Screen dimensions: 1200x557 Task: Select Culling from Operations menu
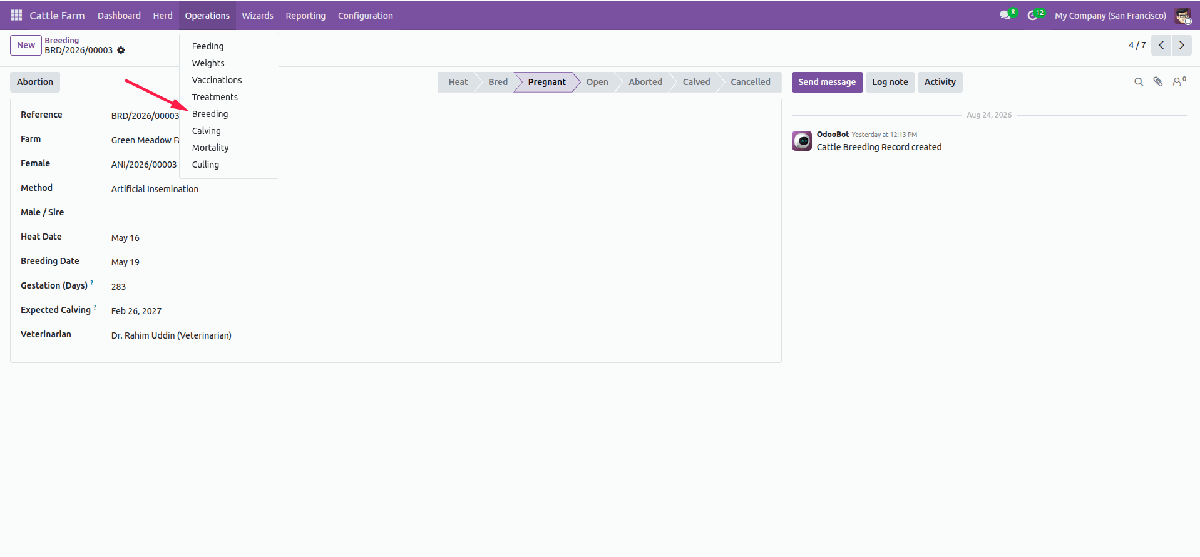228,165
